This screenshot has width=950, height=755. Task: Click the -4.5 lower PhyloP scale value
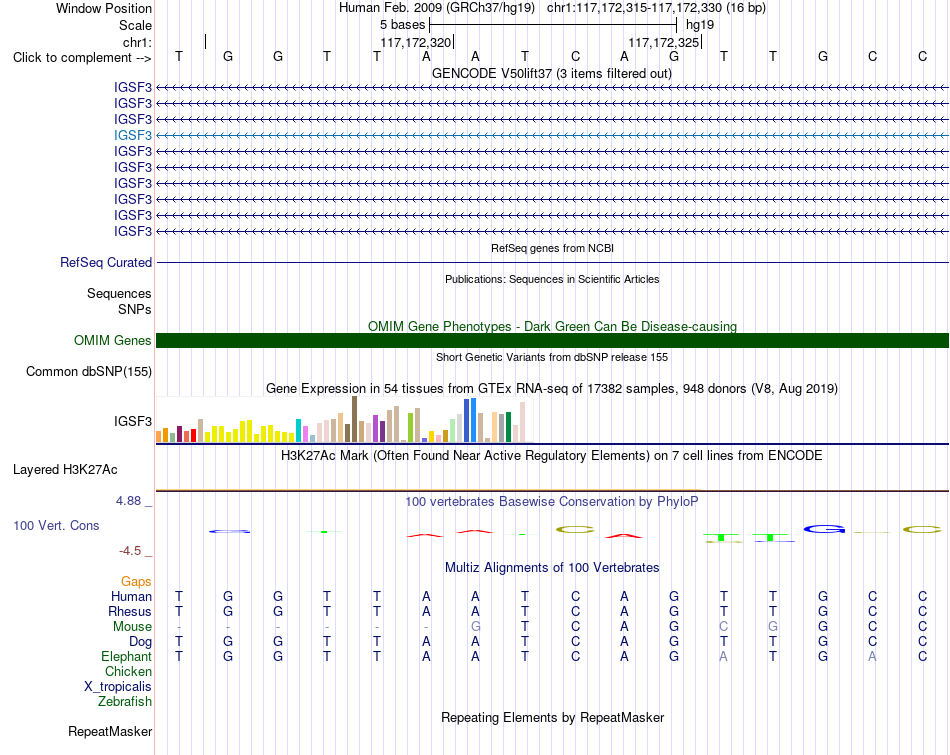point(130,551)
